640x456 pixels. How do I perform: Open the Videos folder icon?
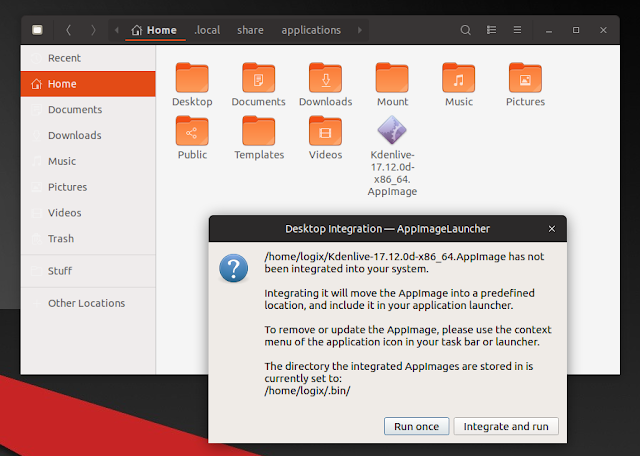tap(325, 134)
